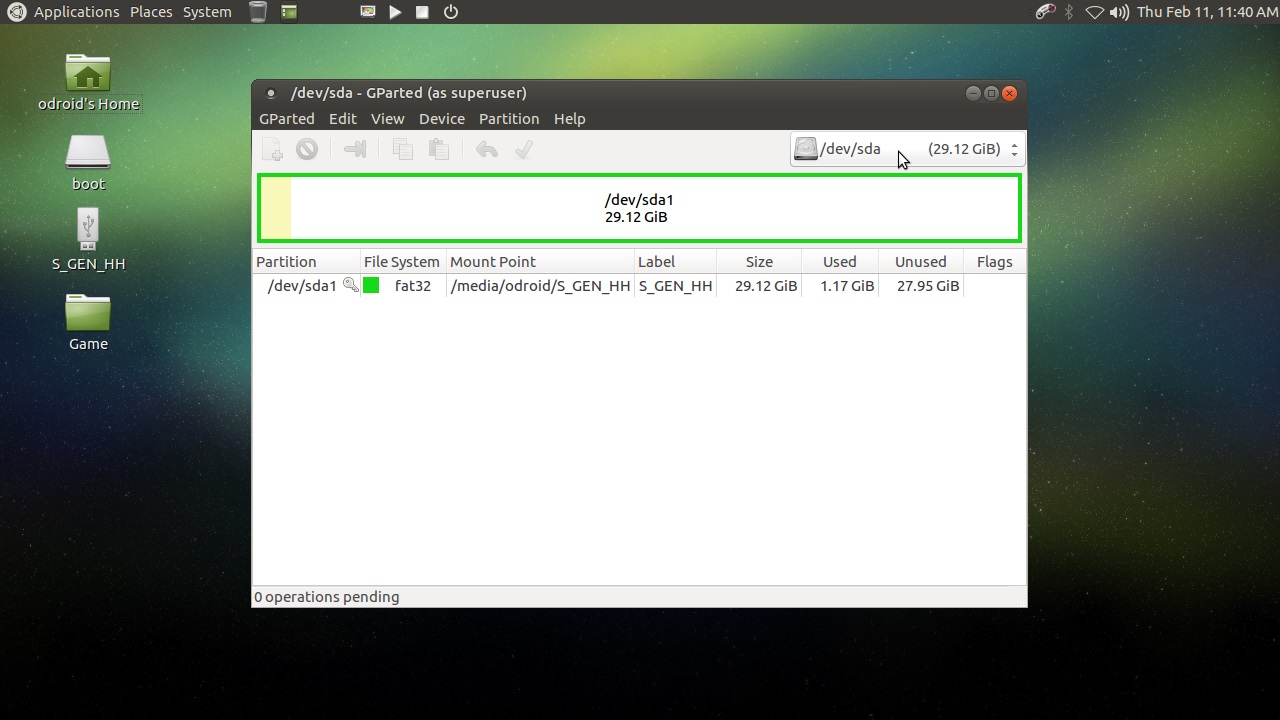Expand the View menu
1280x720 pixels.
[x=387, y=119]
